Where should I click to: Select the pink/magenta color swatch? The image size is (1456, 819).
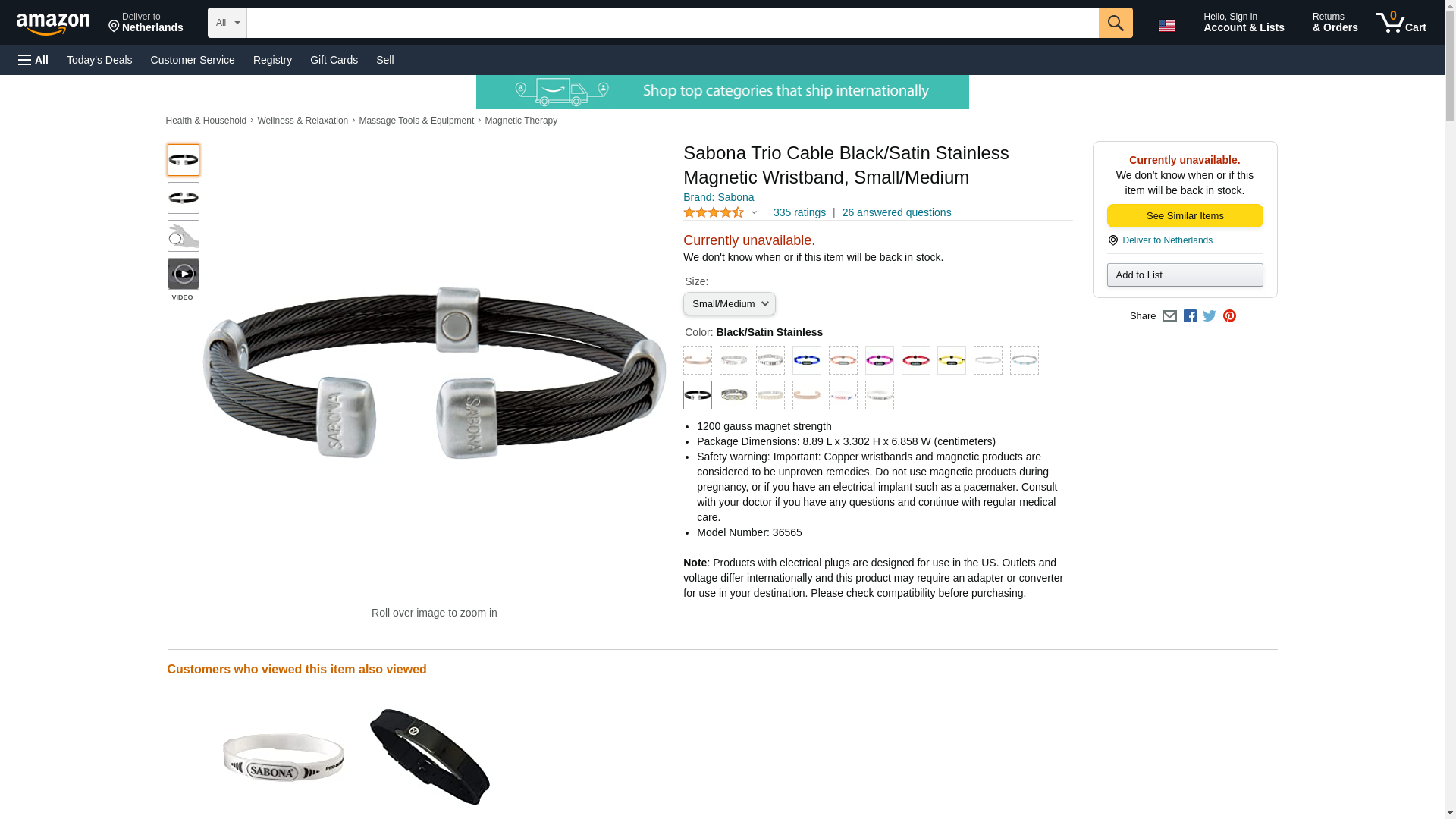point(879,360)
